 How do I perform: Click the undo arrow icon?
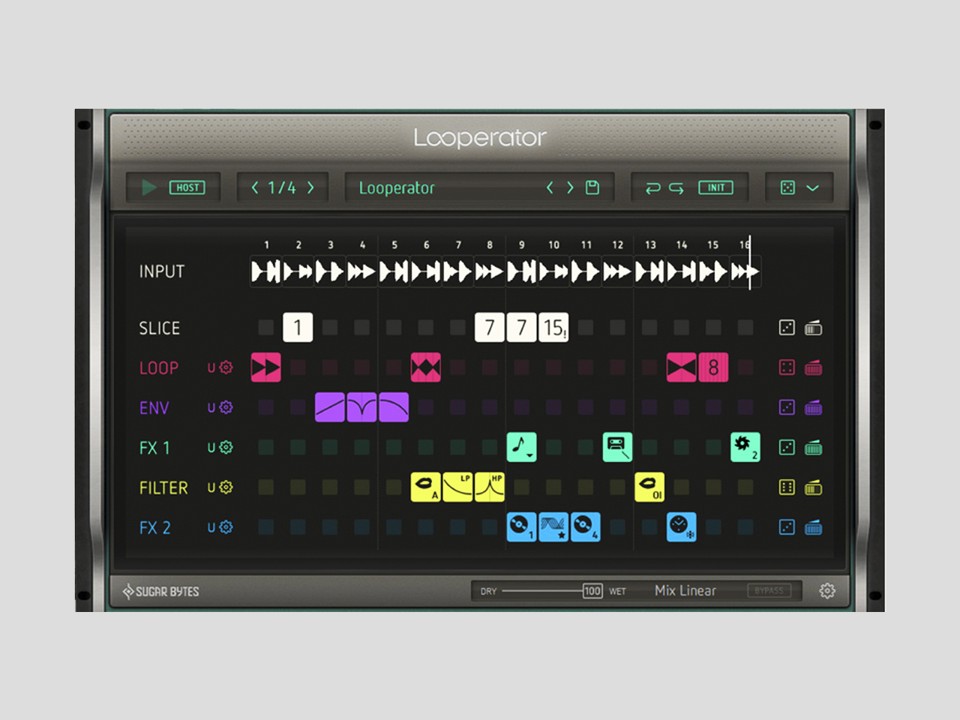point(653,188)
